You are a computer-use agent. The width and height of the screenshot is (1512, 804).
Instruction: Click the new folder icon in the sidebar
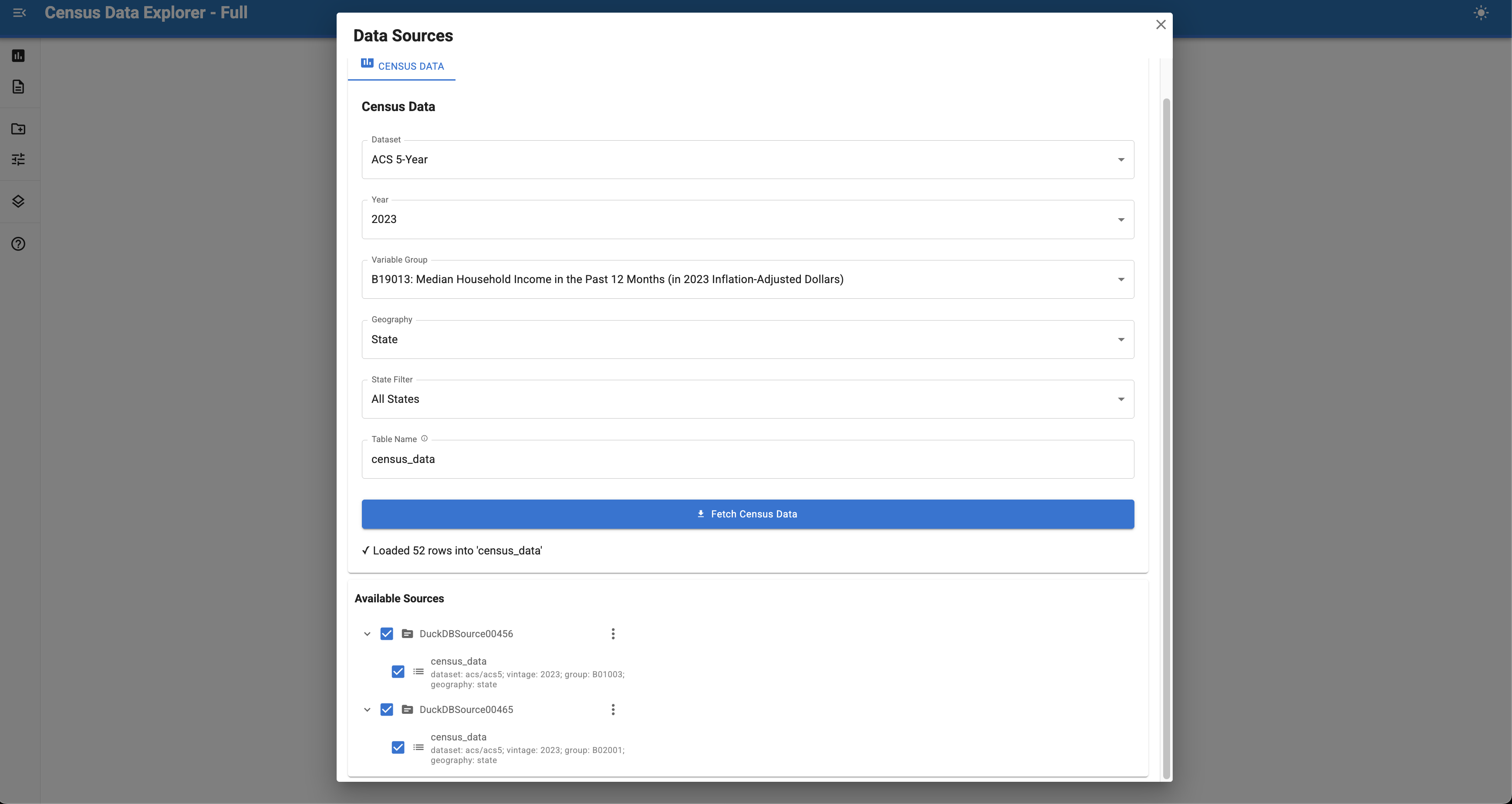point(18,128)
